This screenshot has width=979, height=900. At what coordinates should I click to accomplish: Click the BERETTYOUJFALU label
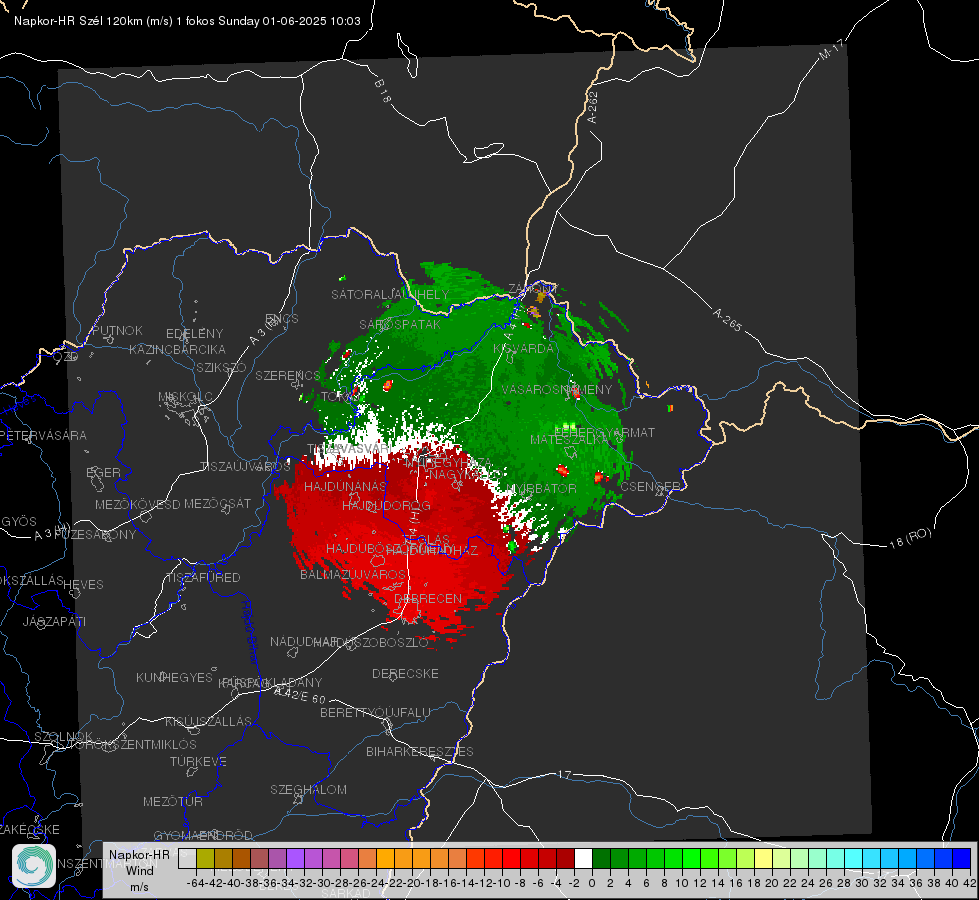pos(375,712)
